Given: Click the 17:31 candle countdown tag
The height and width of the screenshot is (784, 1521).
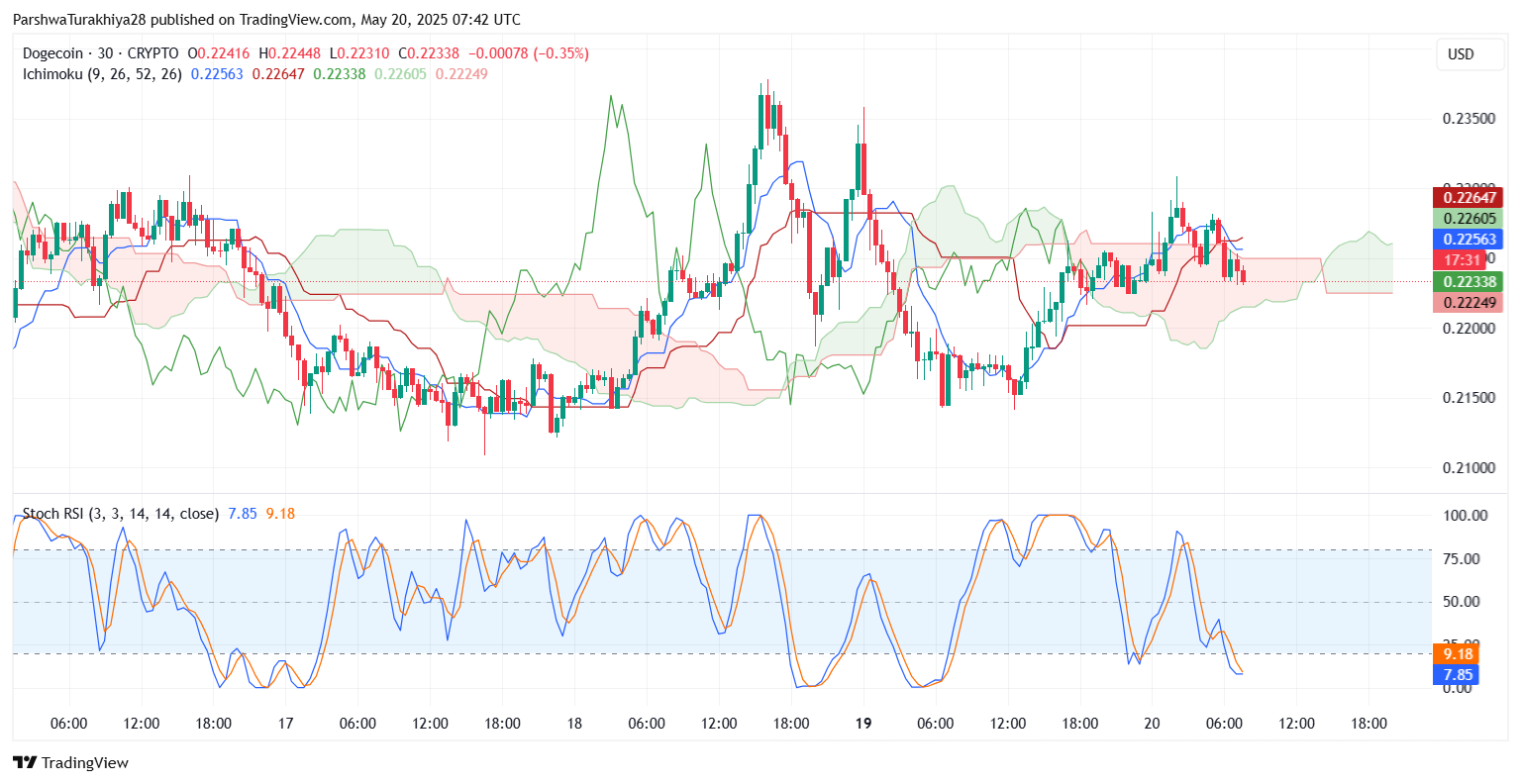Looking at the screenshot, I should [x=1463, y=260].
